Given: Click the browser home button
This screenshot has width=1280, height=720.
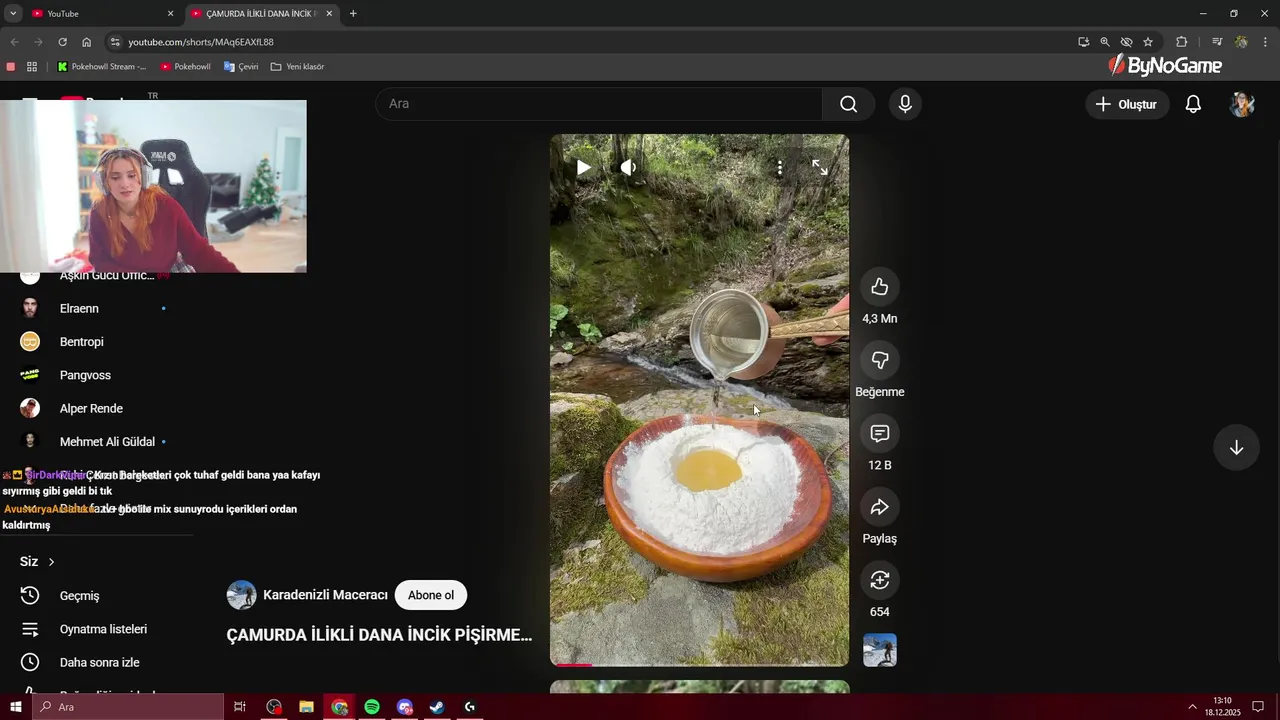Looking at the screenshot, I should click(86, 42).
